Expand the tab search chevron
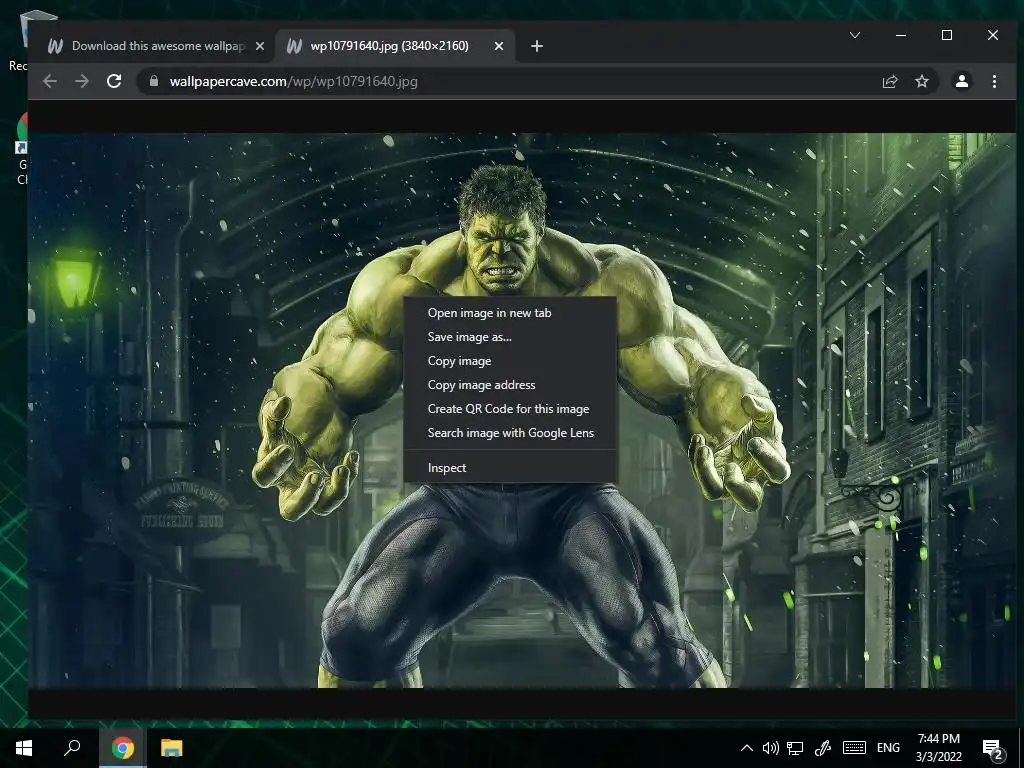Viewport: 1024px width, 768px height. [855, 35]
